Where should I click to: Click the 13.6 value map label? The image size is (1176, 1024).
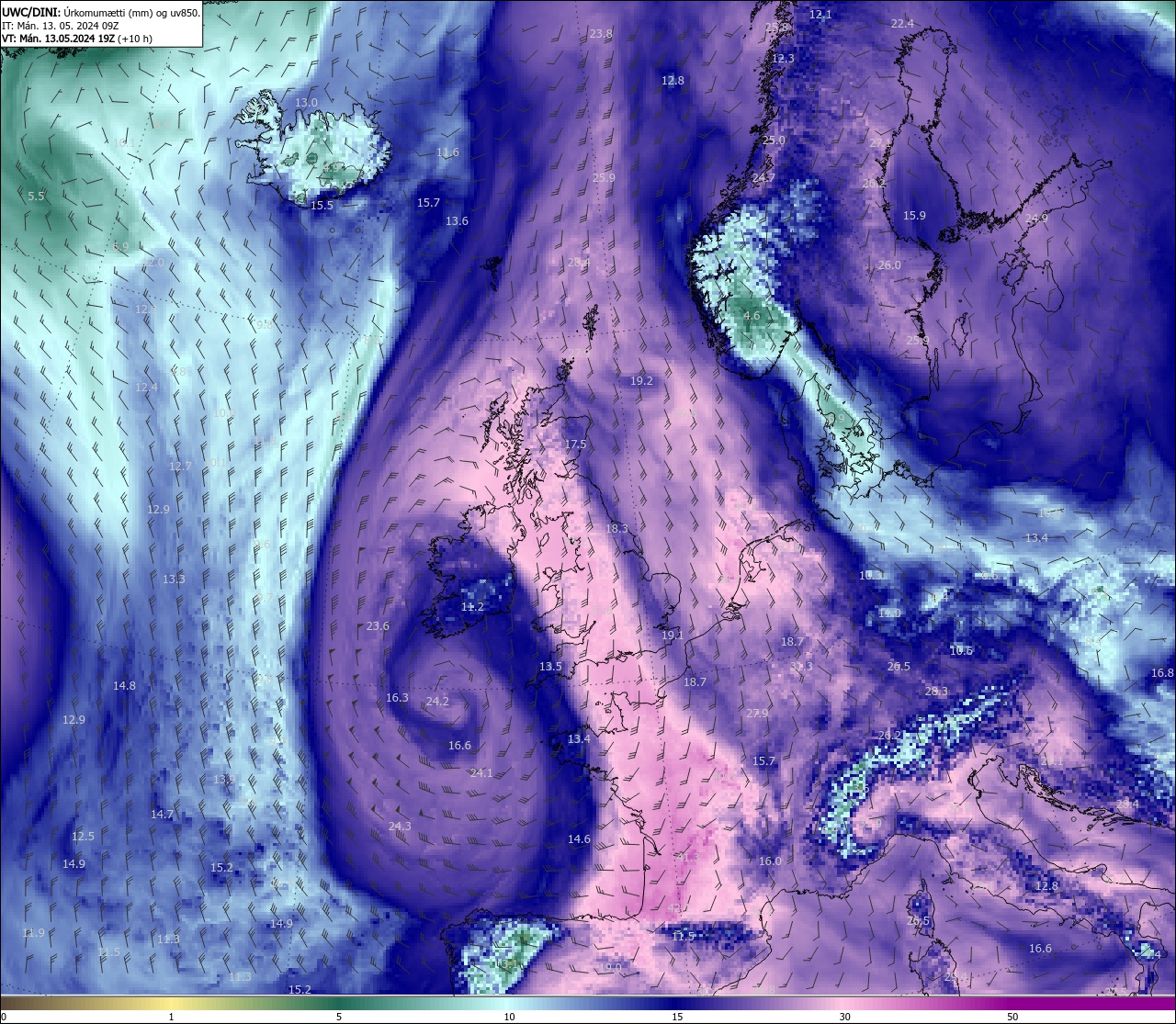[x=457, y=221]
